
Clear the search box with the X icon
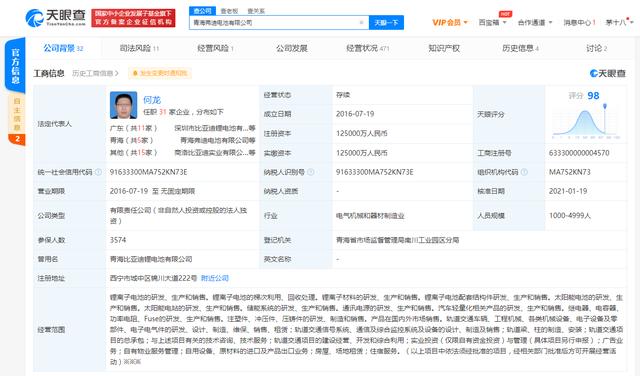point(361,22)
